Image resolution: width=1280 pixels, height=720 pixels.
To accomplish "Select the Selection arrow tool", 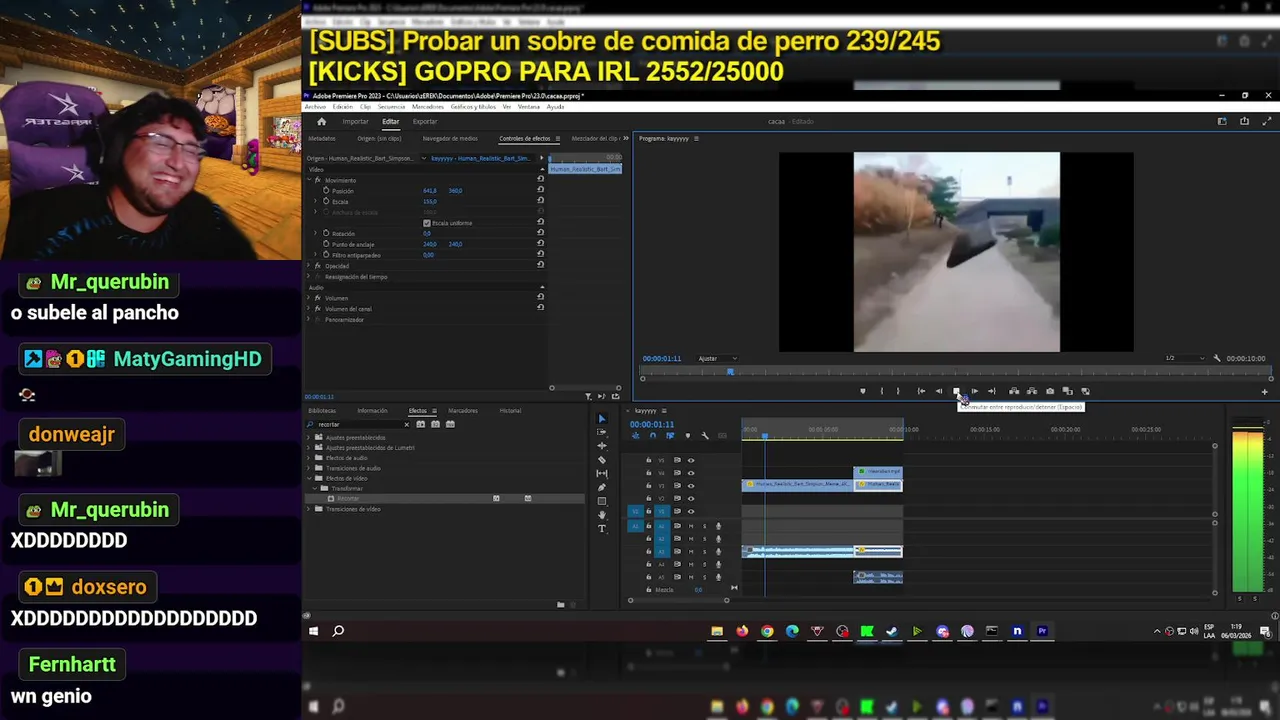I will [x=601, y=419].
